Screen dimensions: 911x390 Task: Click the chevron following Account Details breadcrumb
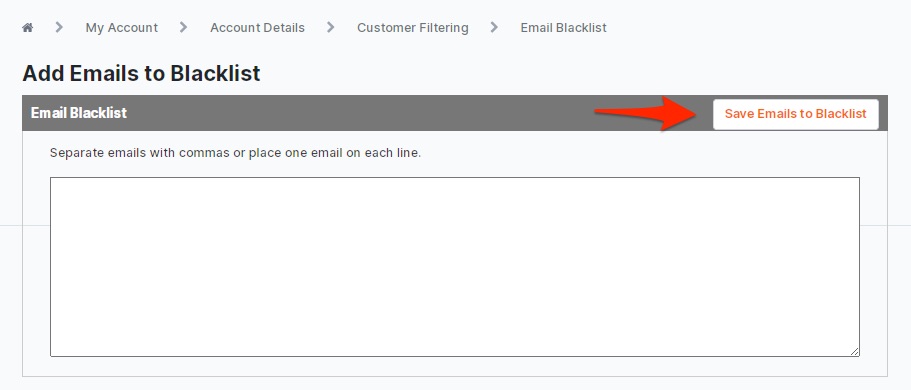[x=331, y=27]
